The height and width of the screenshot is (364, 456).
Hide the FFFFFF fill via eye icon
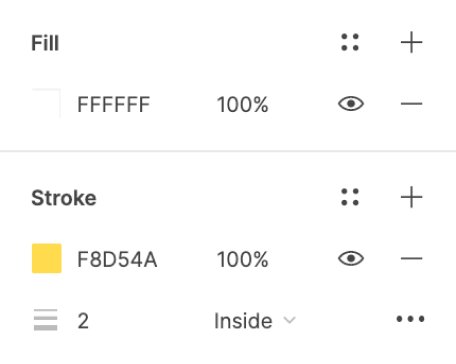click(x=351, y=104)
